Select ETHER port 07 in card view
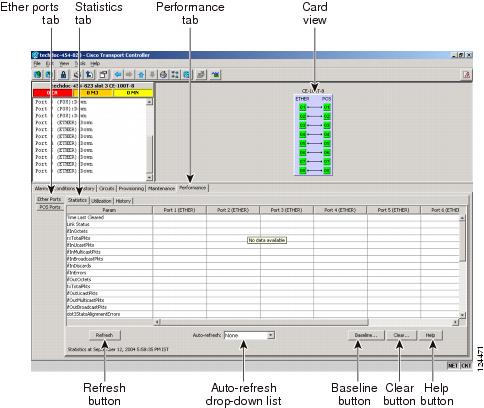 [x=302, y=162]
